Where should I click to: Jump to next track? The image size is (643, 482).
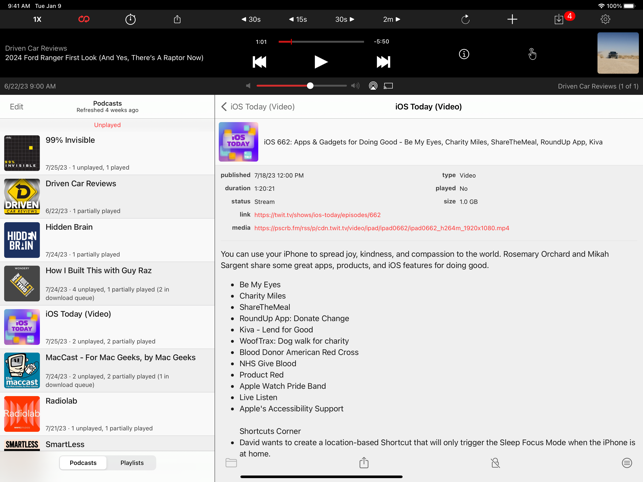383,62
